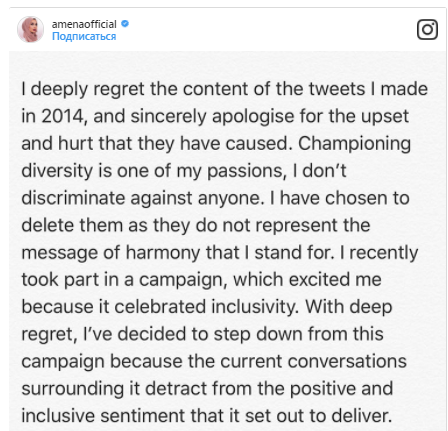The height and width of the screenshot is (431, 448).
Task: Click the line starting 'regret, I've decided'
Action: [202, 334]
